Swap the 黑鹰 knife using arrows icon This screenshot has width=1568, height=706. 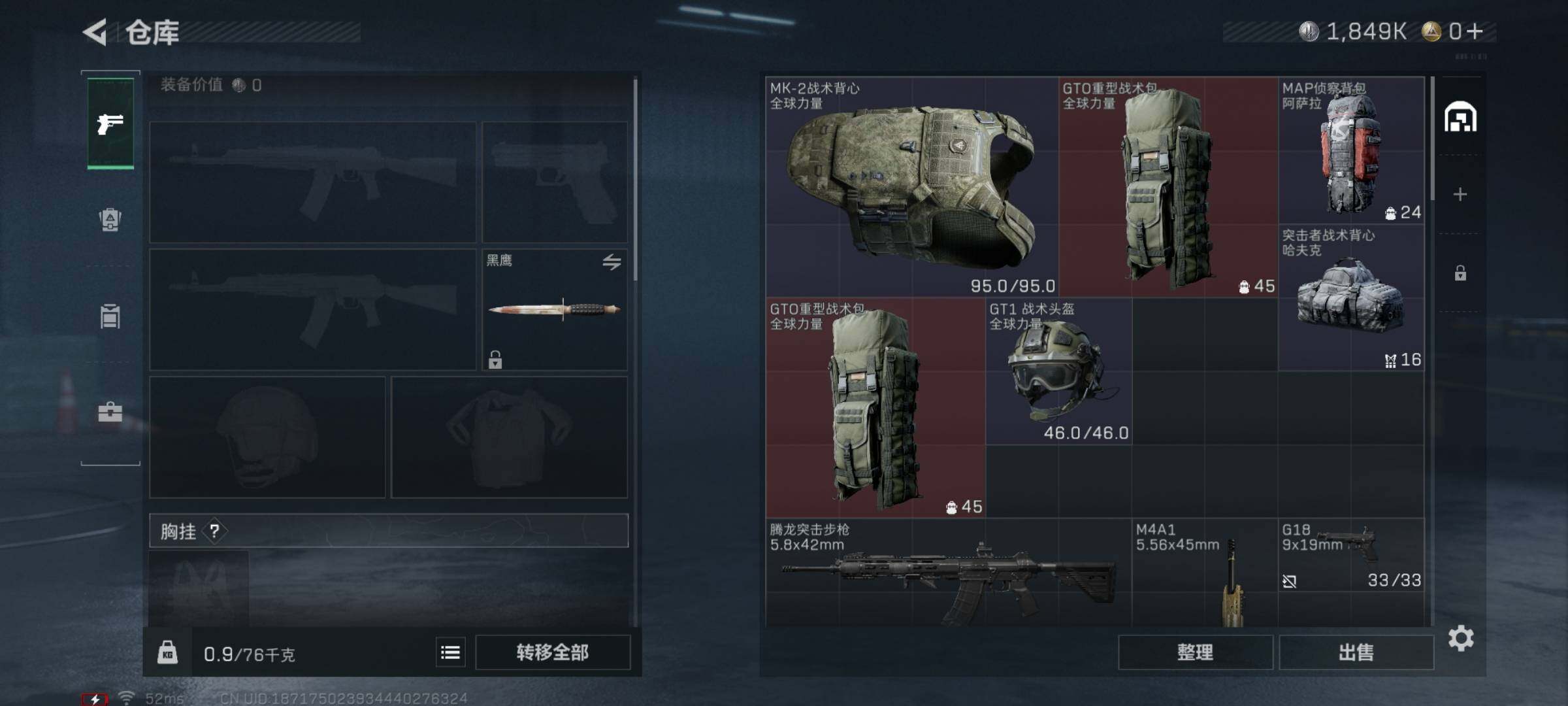[x=612, y=262]
